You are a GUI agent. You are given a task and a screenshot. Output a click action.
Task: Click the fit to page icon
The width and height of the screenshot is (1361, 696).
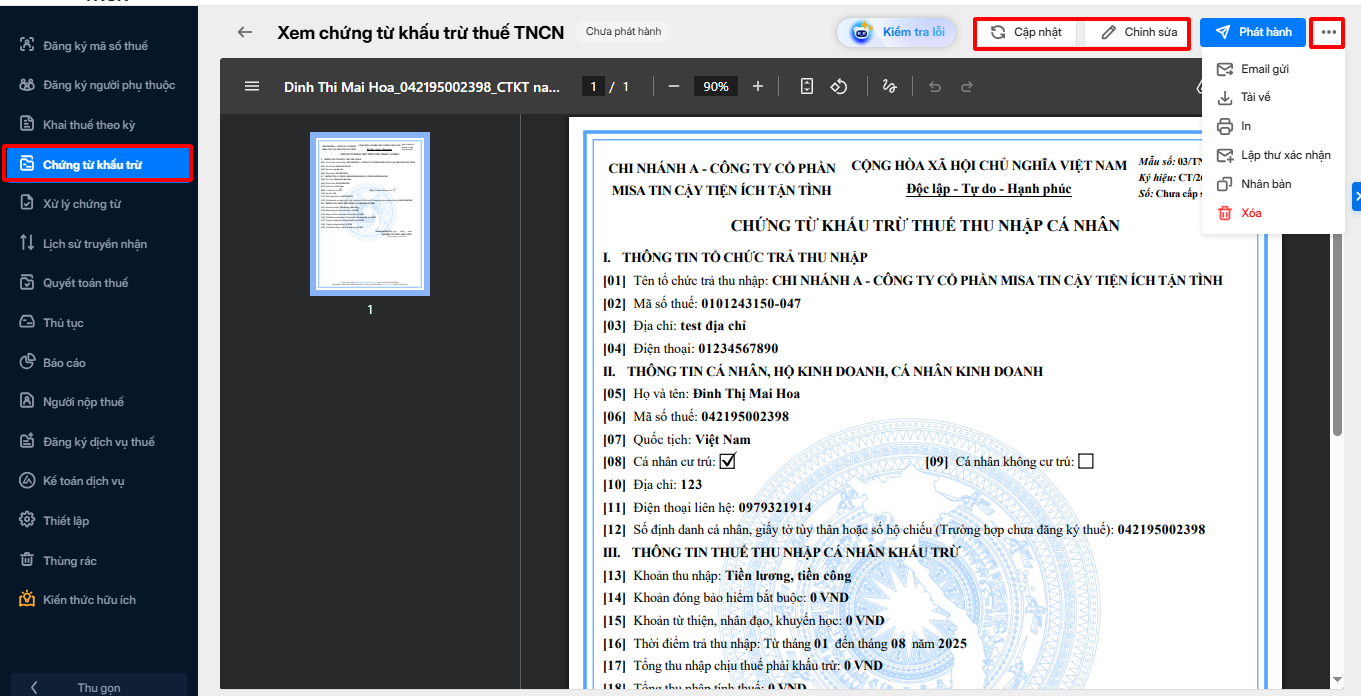tap(807, 87)
